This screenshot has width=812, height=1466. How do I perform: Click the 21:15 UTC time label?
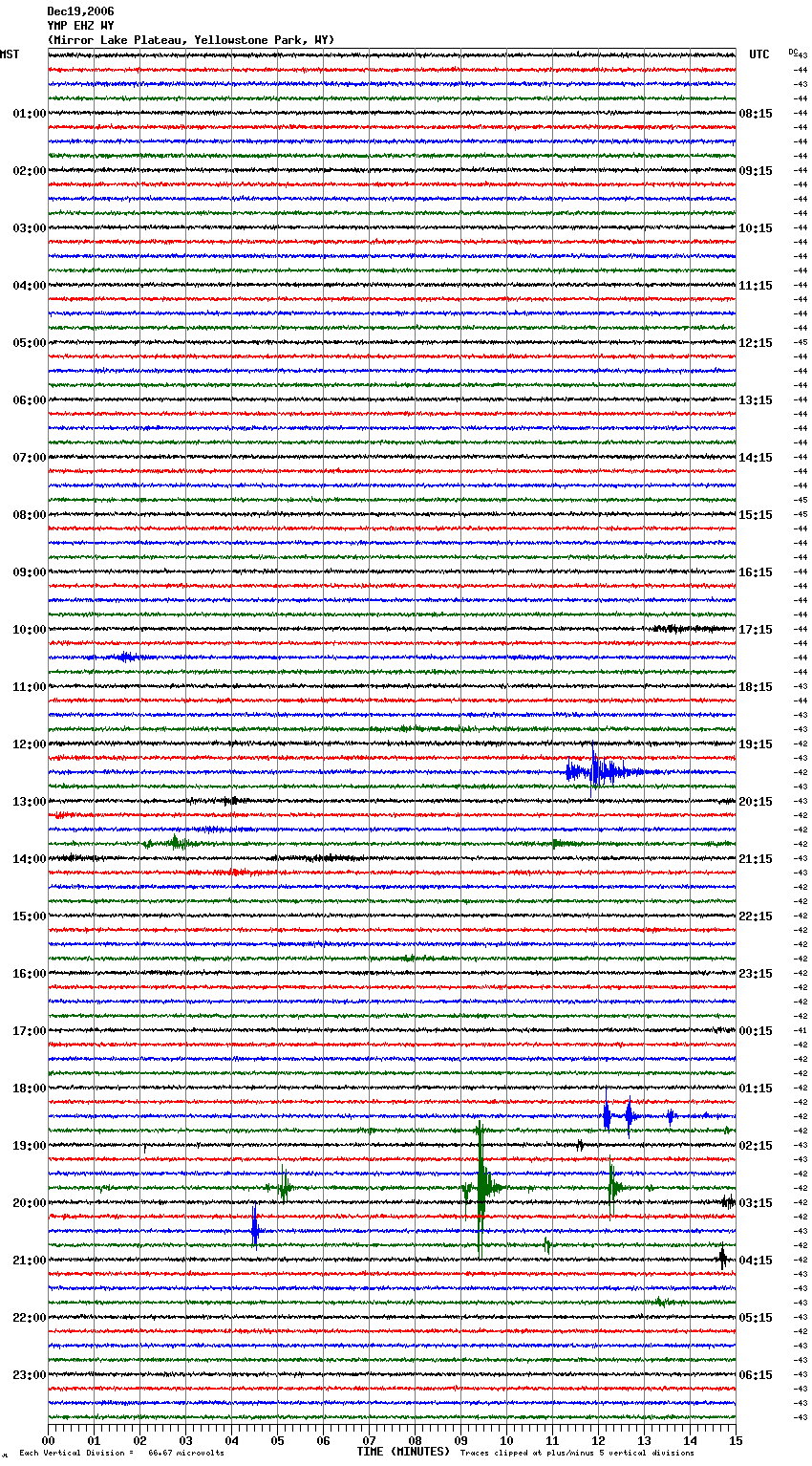pos(756,859)
